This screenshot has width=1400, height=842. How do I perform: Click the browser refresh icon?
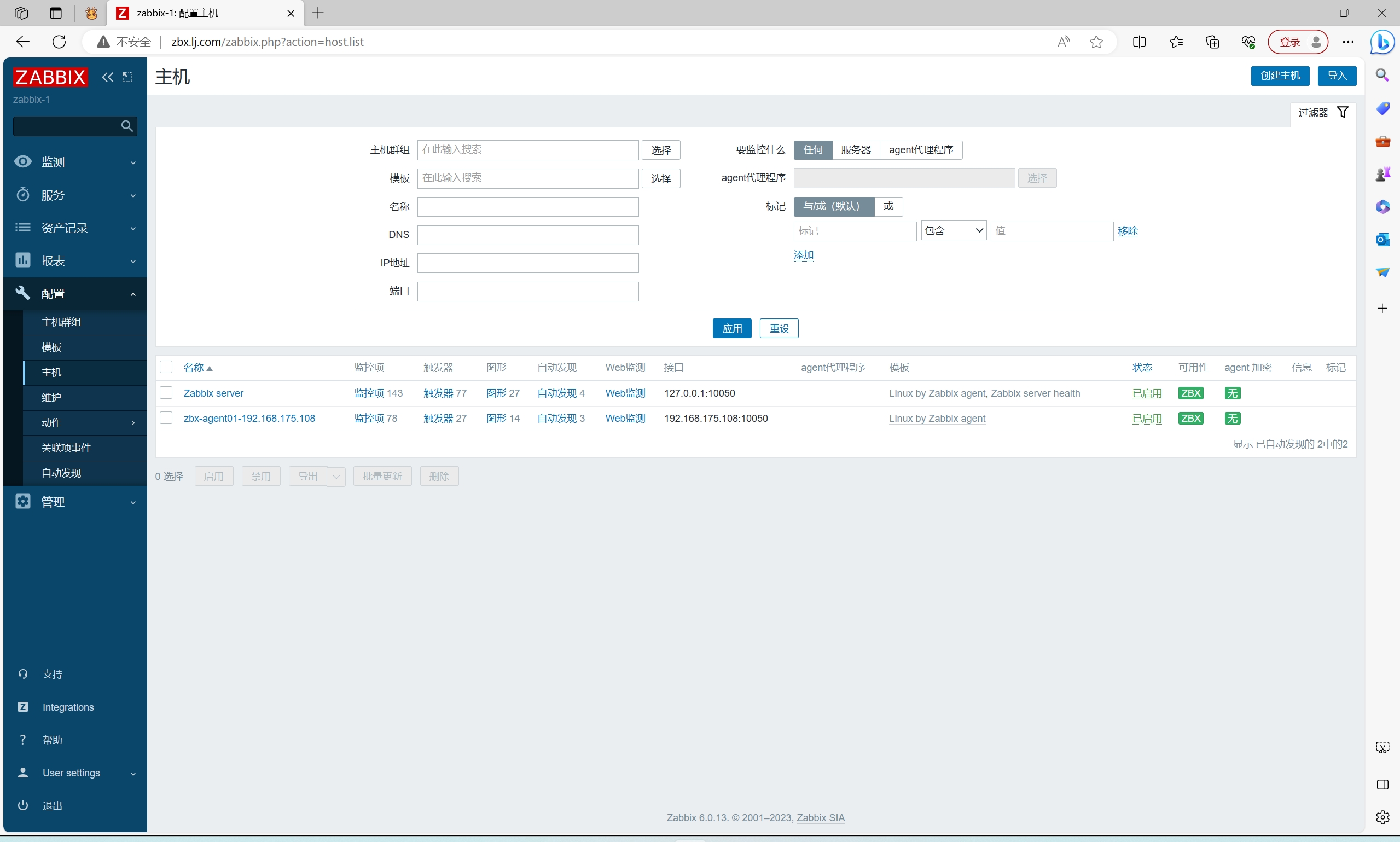[x=59, y=42]
